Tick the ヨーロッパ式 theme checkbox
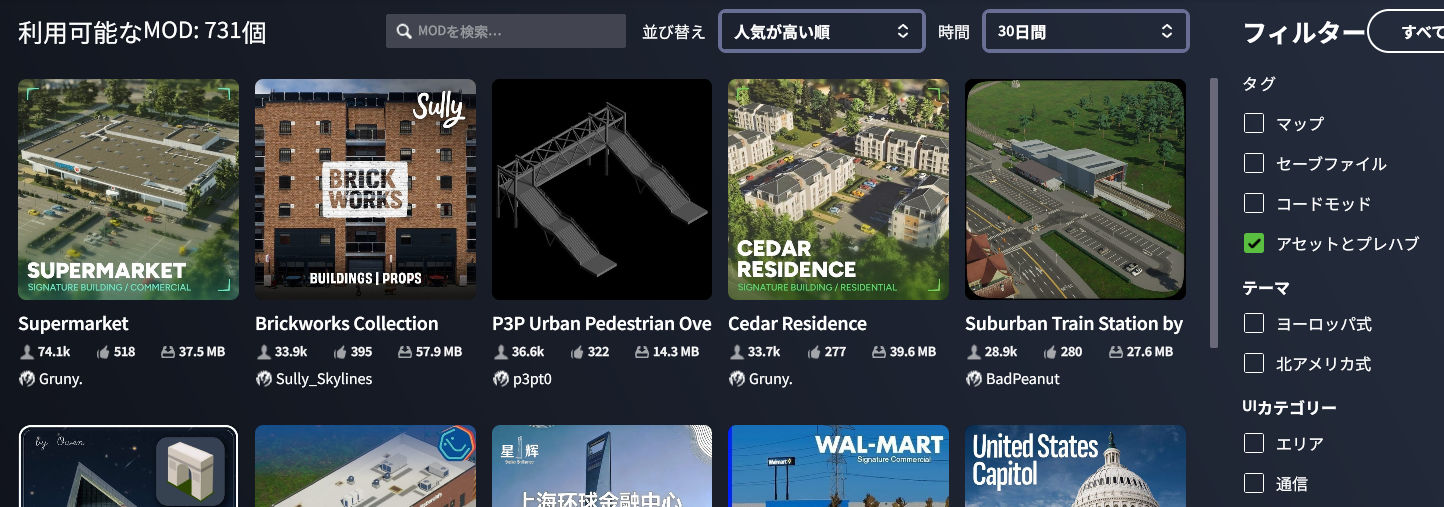Screen dimensions: 1444x507 point(1254,324)
